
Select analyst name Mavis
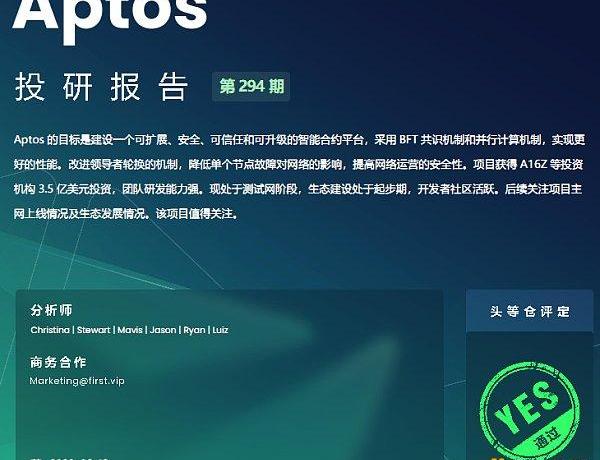coord(130,330)
